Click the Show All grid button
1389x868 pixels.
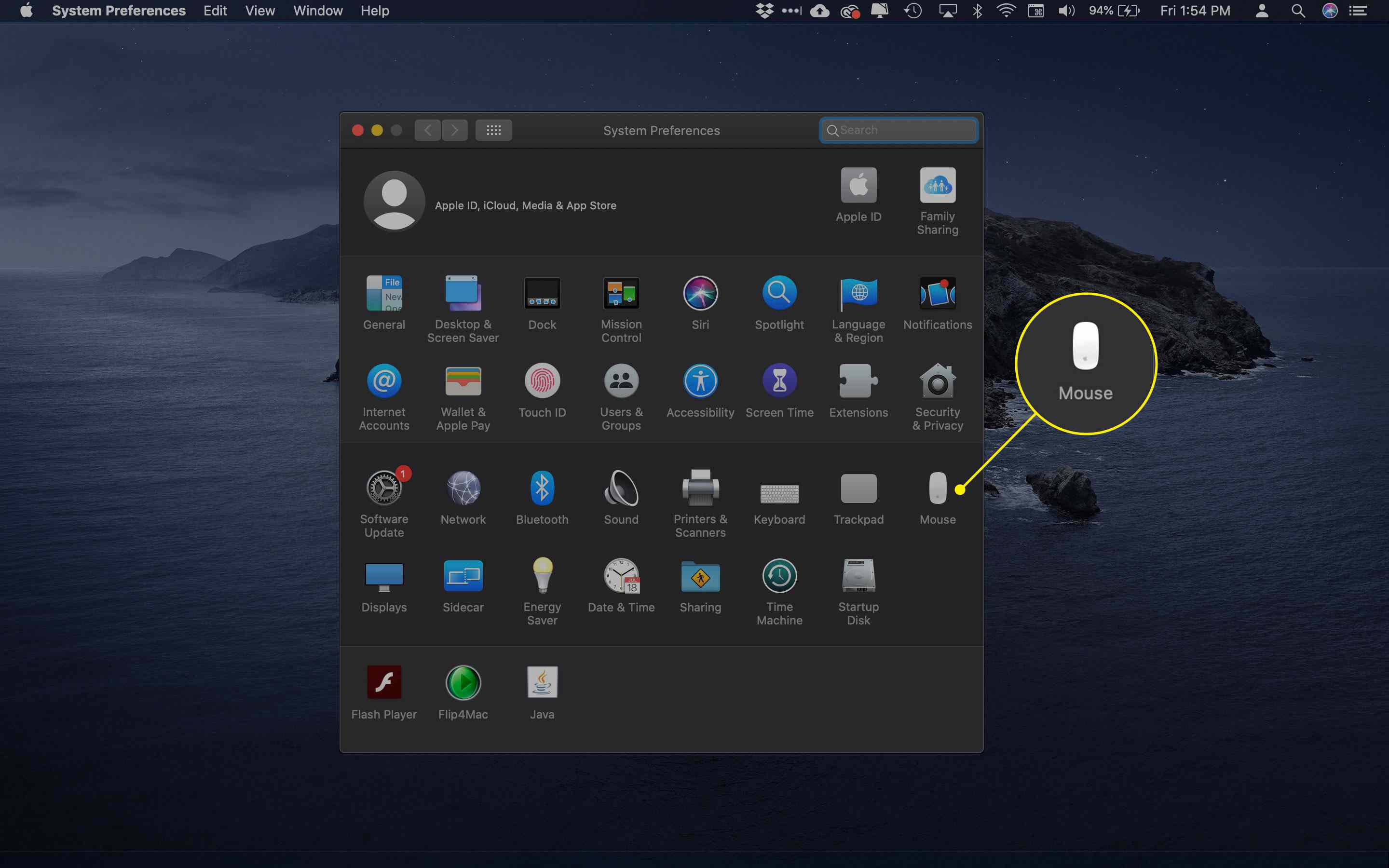click(493, 130)
